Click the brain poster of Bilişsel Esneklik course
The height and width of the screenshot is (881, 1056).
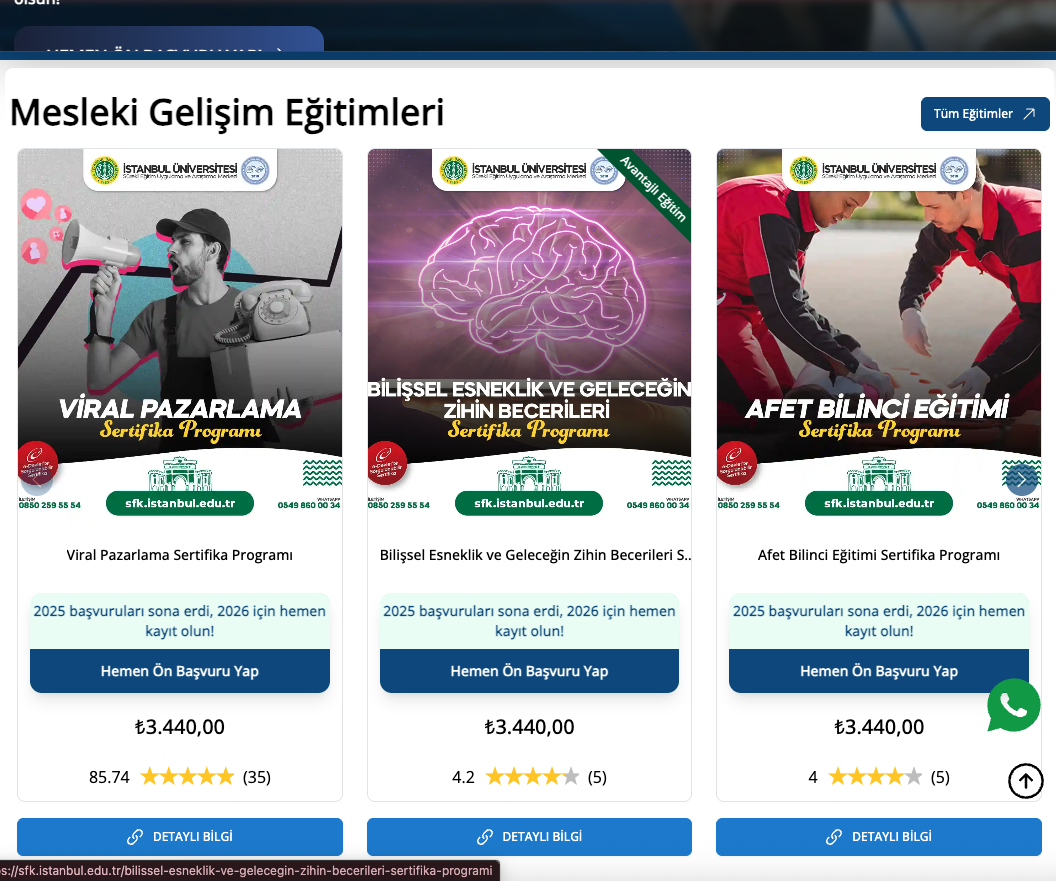click(529, 333)
